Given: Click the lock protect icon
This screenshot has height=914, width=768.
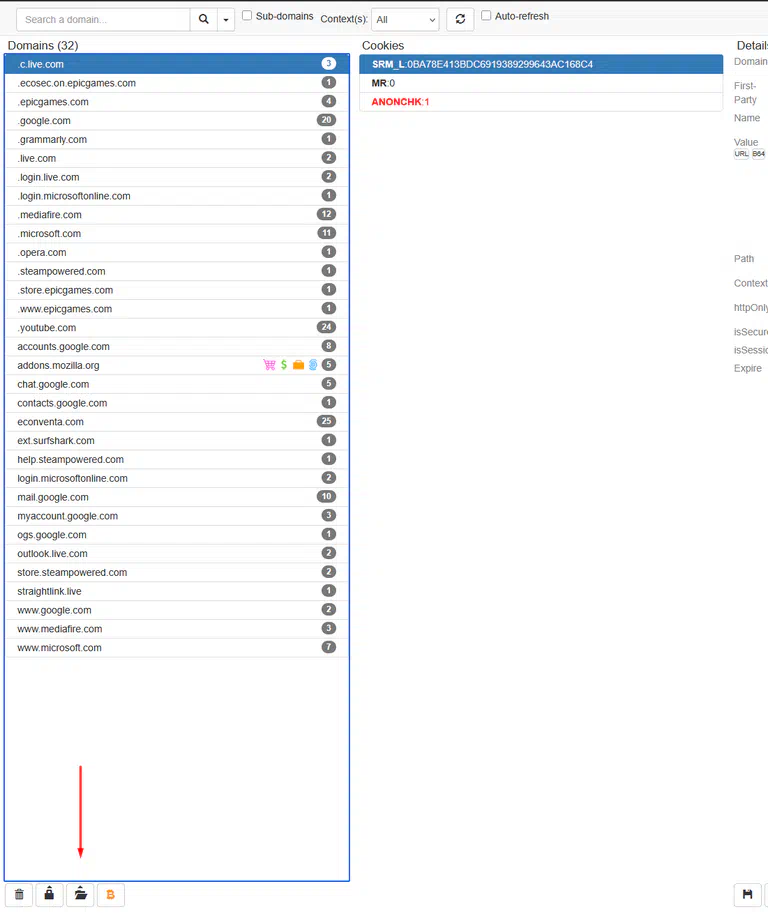Looking at the screenshot, I should click(50, 894).
